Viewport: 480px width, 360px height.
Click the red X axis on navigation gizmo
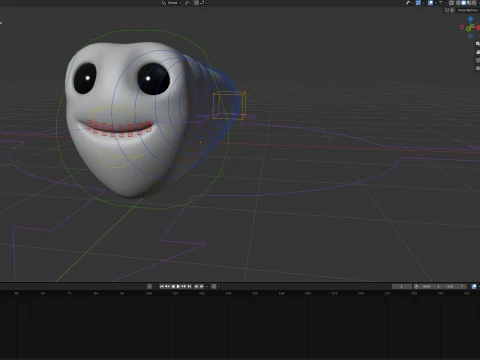(x=479, y=28)
